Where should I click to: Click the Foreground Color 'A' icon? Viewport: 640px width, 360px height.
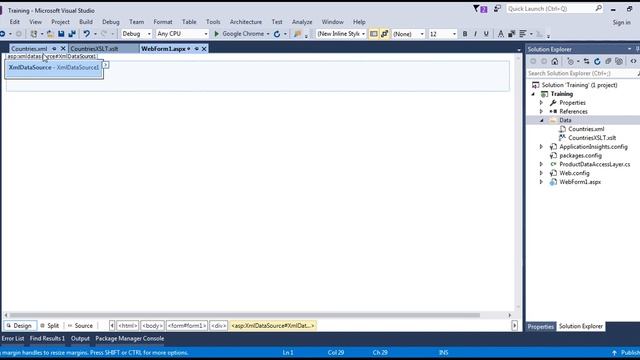coord(500,34)
